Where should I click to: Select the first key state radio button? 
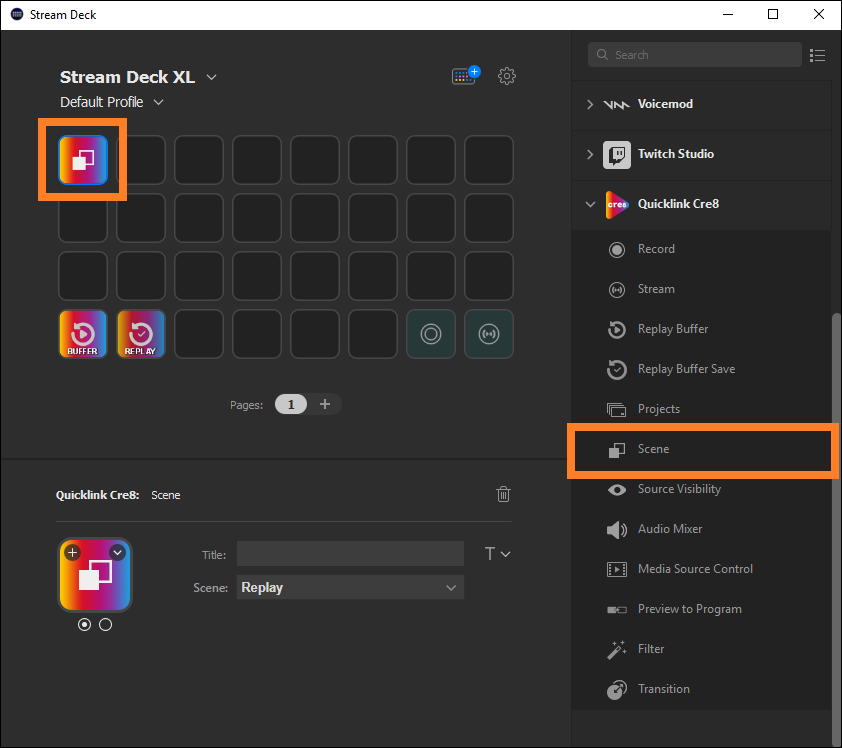coord(84,624)
